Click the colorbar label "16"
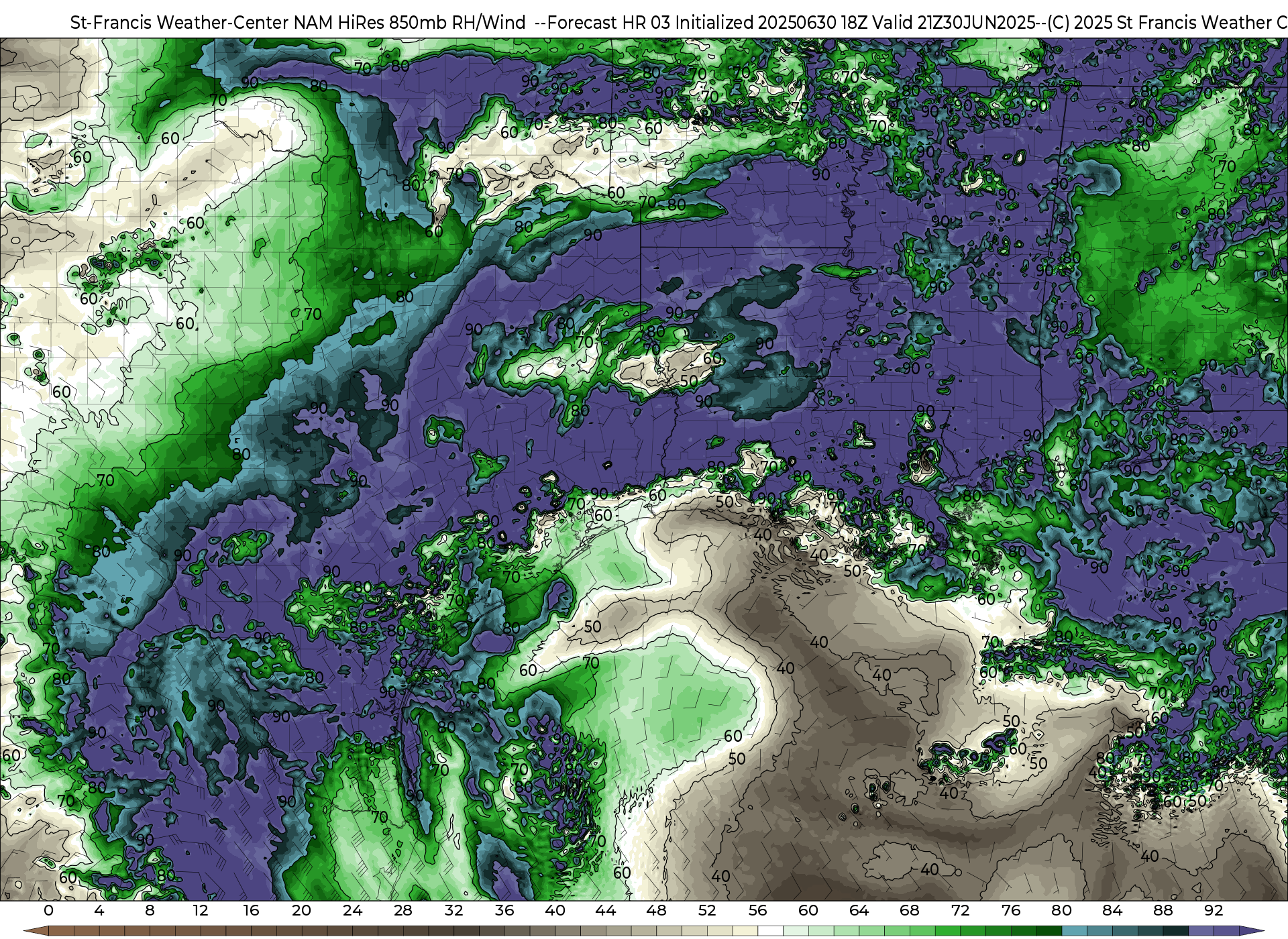Viewport: 1288px width, 939px height. (251, 910)
